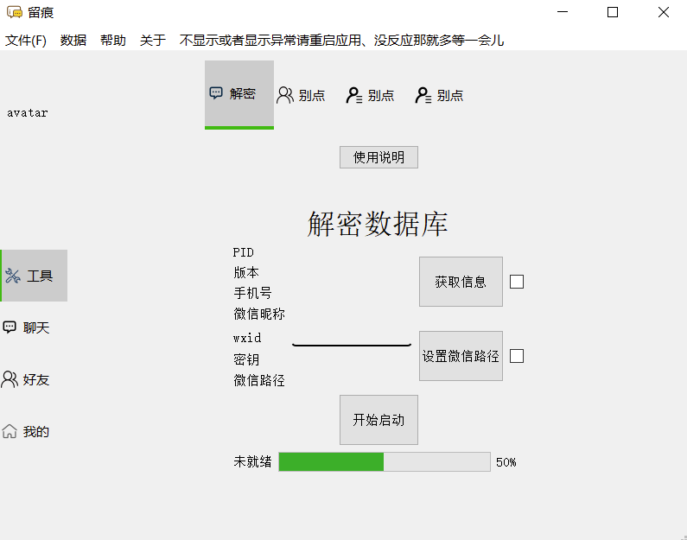Screen dimensions: 687x540
Task: Click the last 别点 tab icon
Action: point(423,95)
